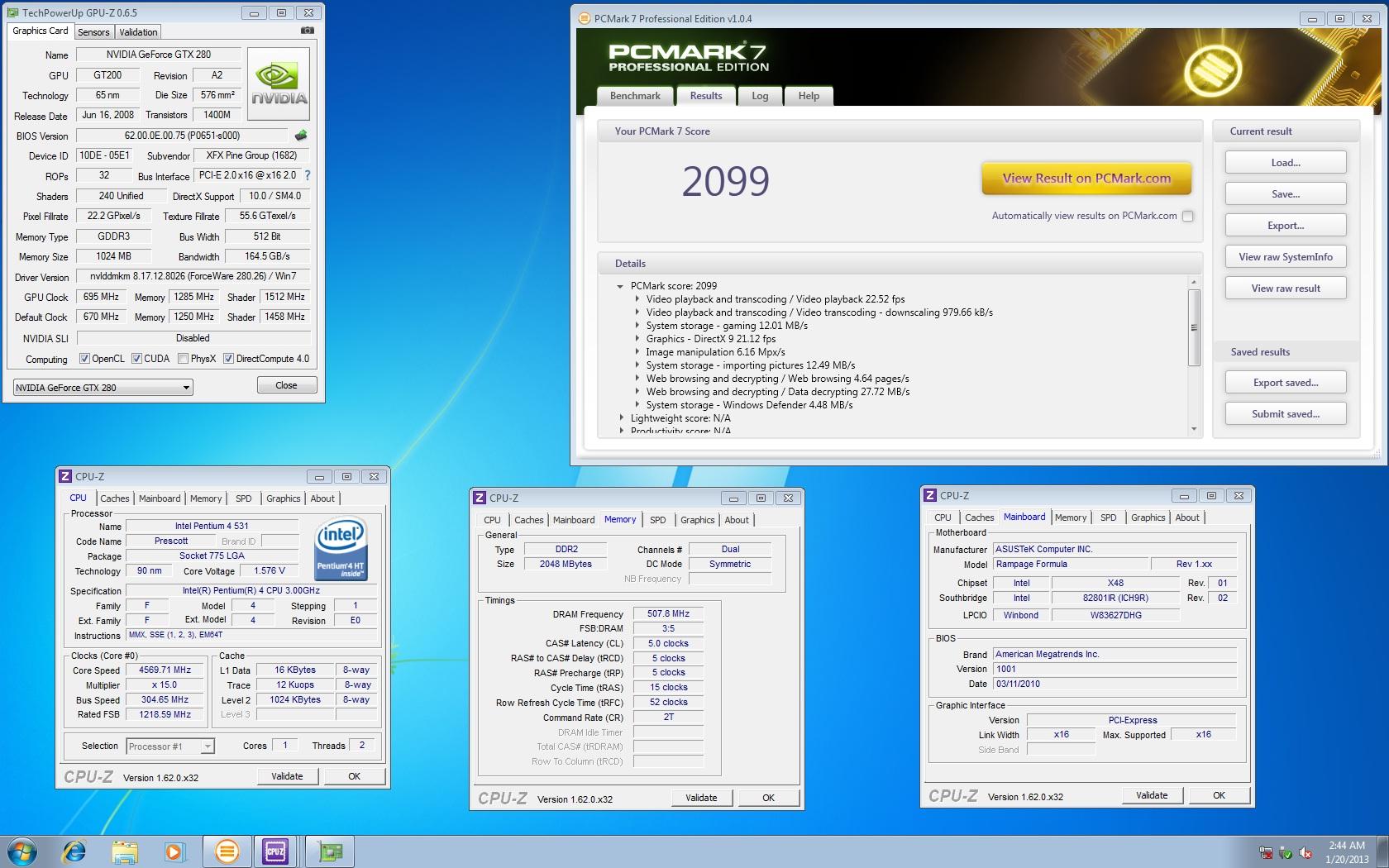Click Export saved... button
This screenshot has height=868, width=1389.
pyautogui.click(x=1286, y=383)
